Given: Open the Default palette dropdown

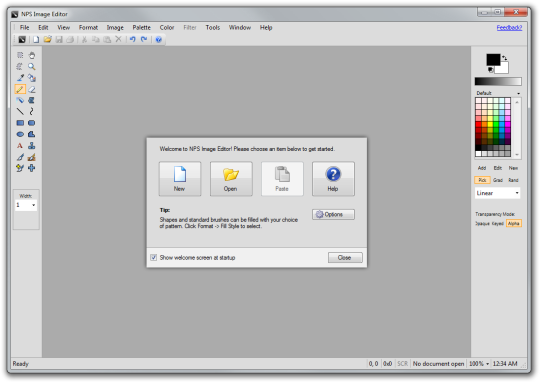Looking at the screenshot, I should (x=498, y=93).
